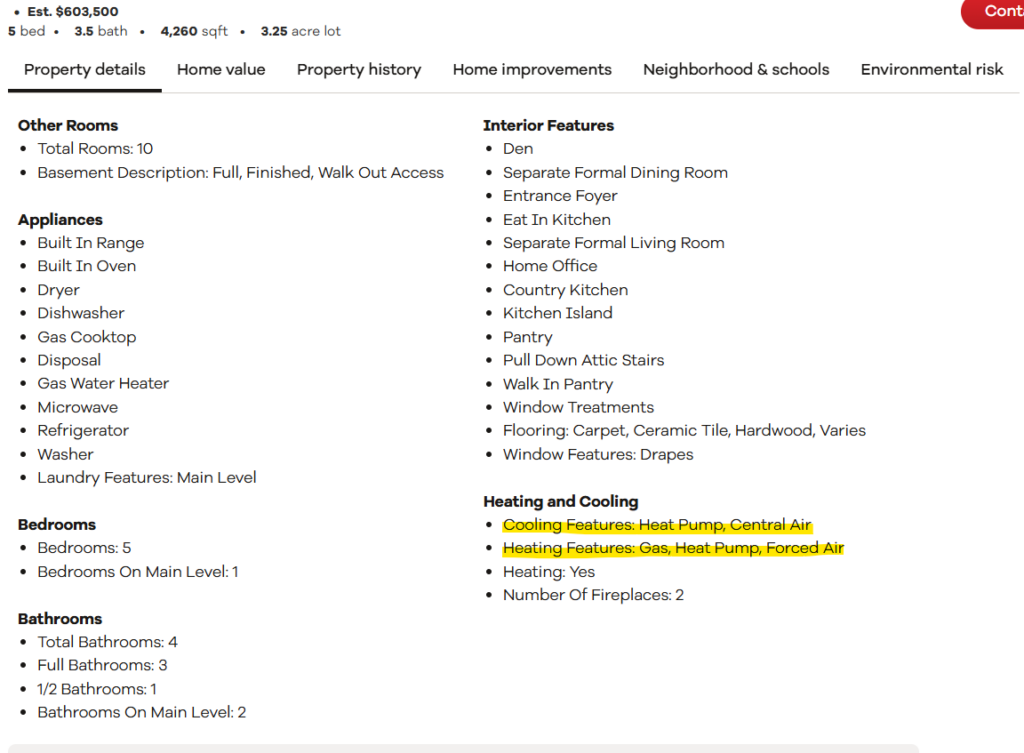Open the Property details tab
This screenshot has width=1024, height=753.
pos(85,69)
